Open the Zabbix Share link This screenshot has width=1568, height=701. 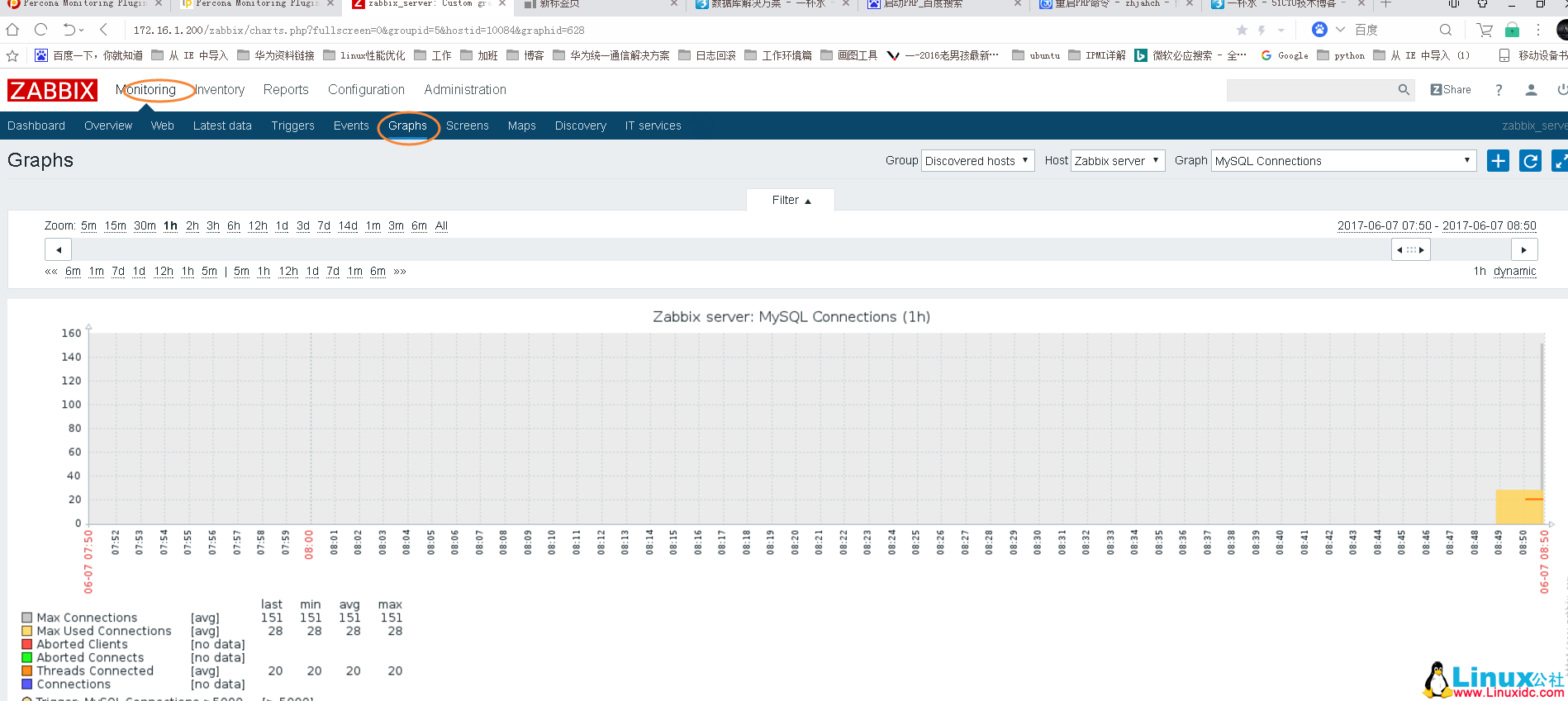[1451, 90]
